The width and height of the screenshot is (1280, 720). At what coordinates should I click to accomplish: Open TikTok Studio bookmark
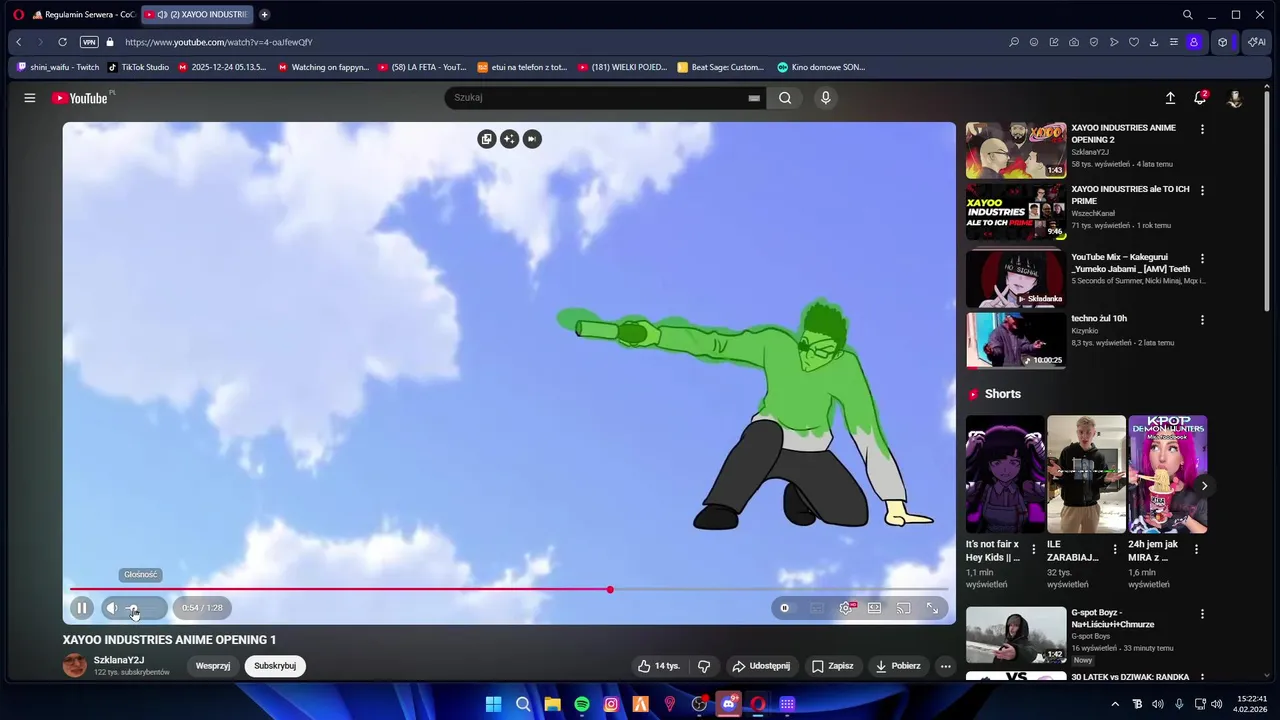138,67
